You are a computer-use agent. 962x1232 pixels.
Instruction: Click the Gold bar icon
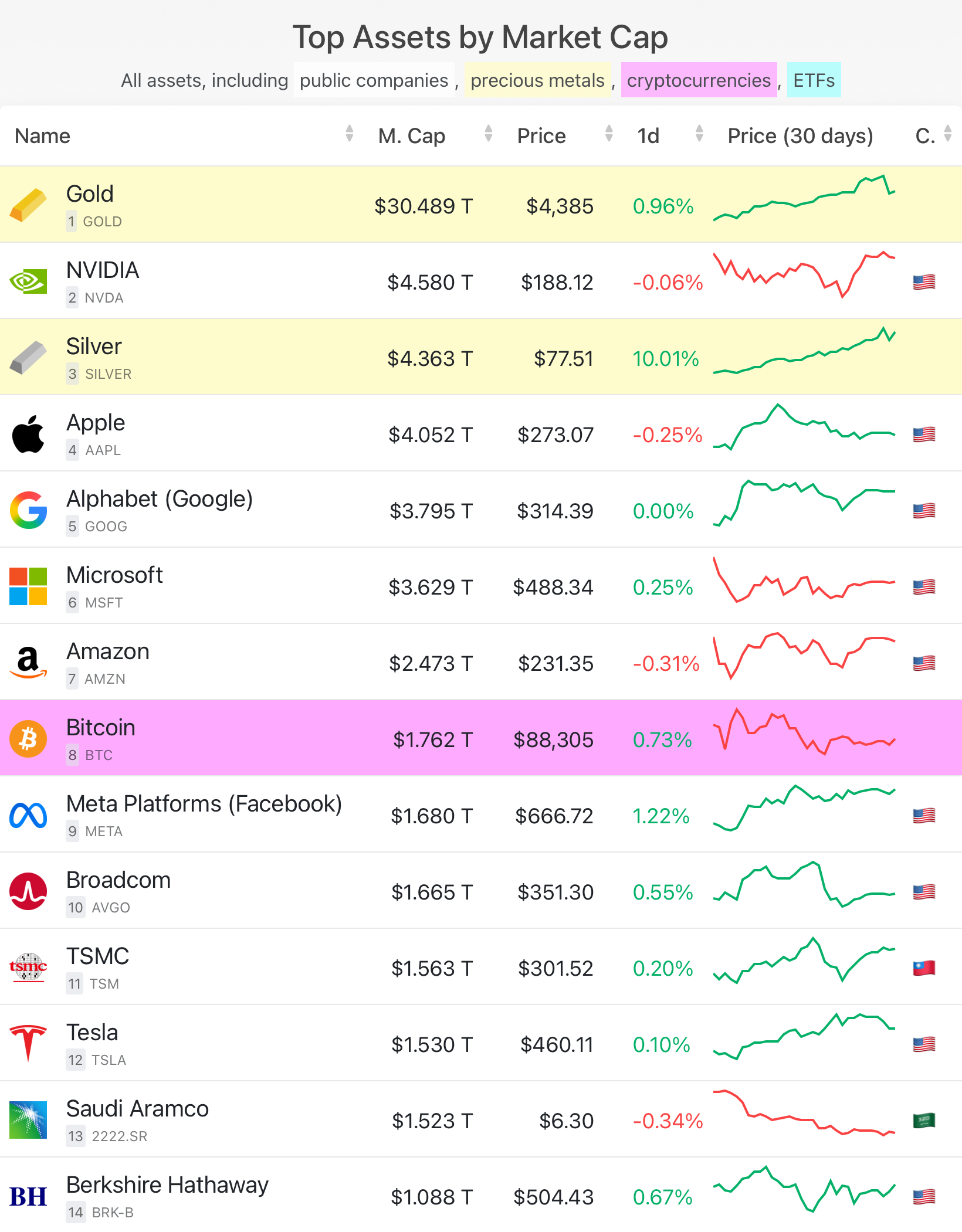[x=28, y=205]
